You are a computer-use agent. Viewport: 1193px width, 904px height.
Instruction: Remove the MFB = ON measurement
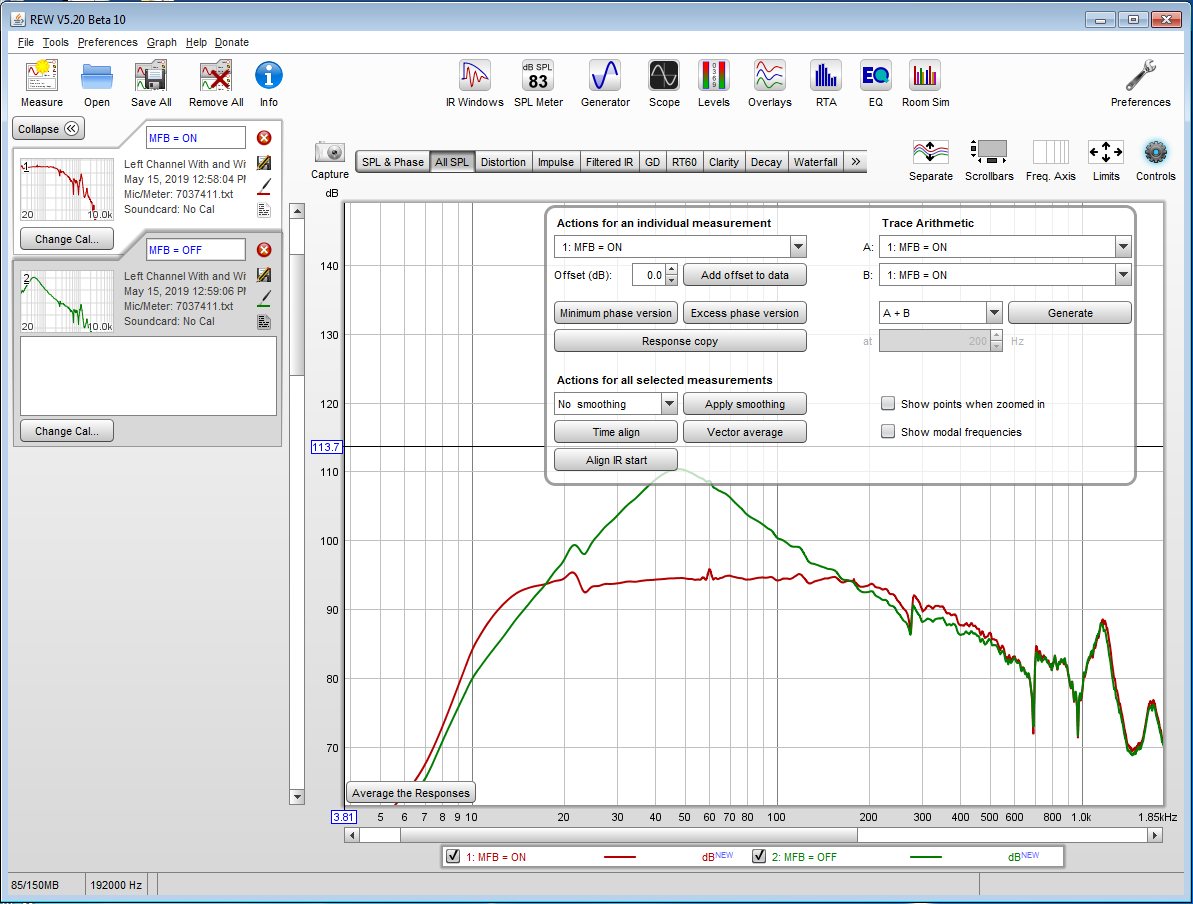coord(264,138)
